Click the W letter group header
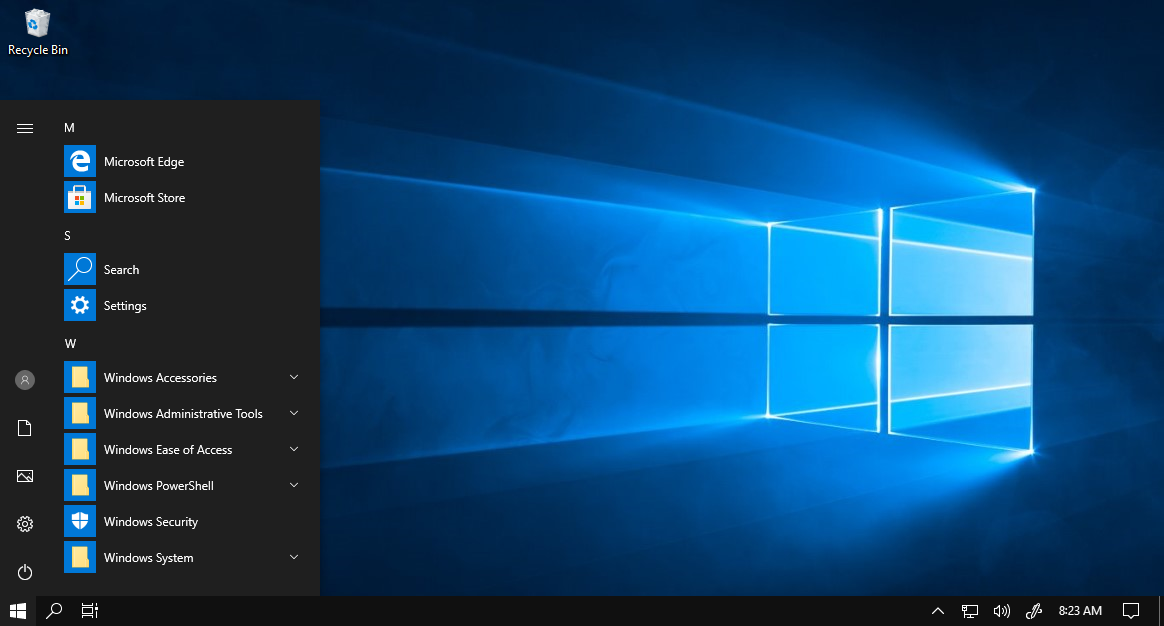Viewport: 1164px width, 626px height. click(x=71, y=344)
